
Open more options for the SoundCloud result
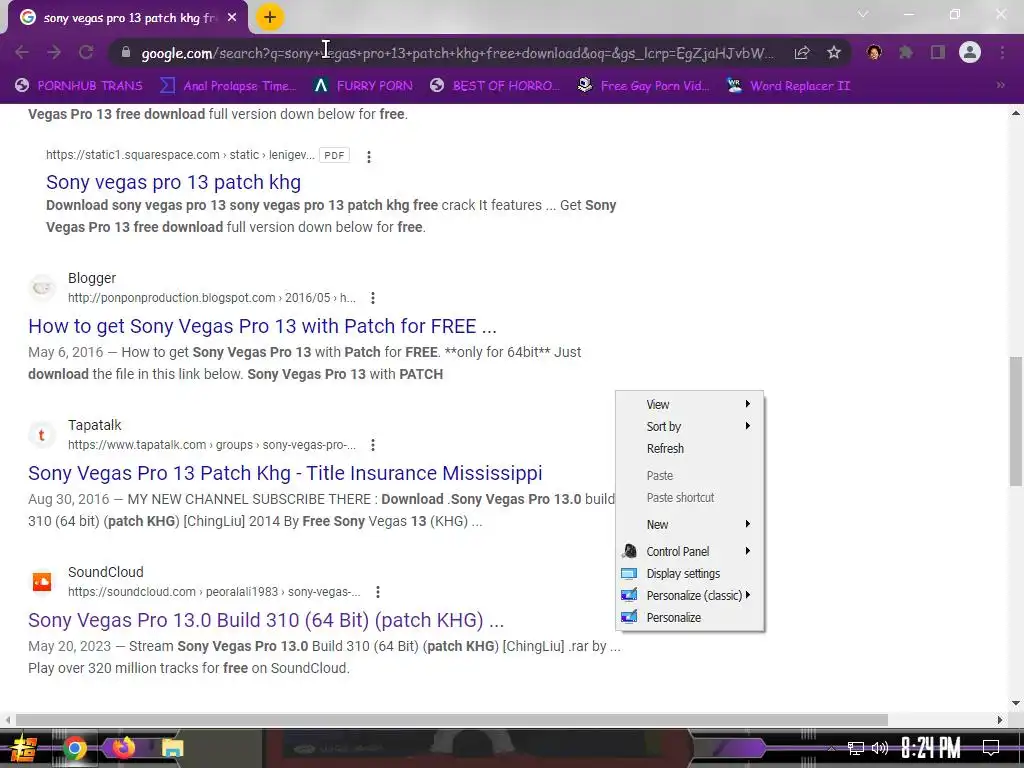377,592
